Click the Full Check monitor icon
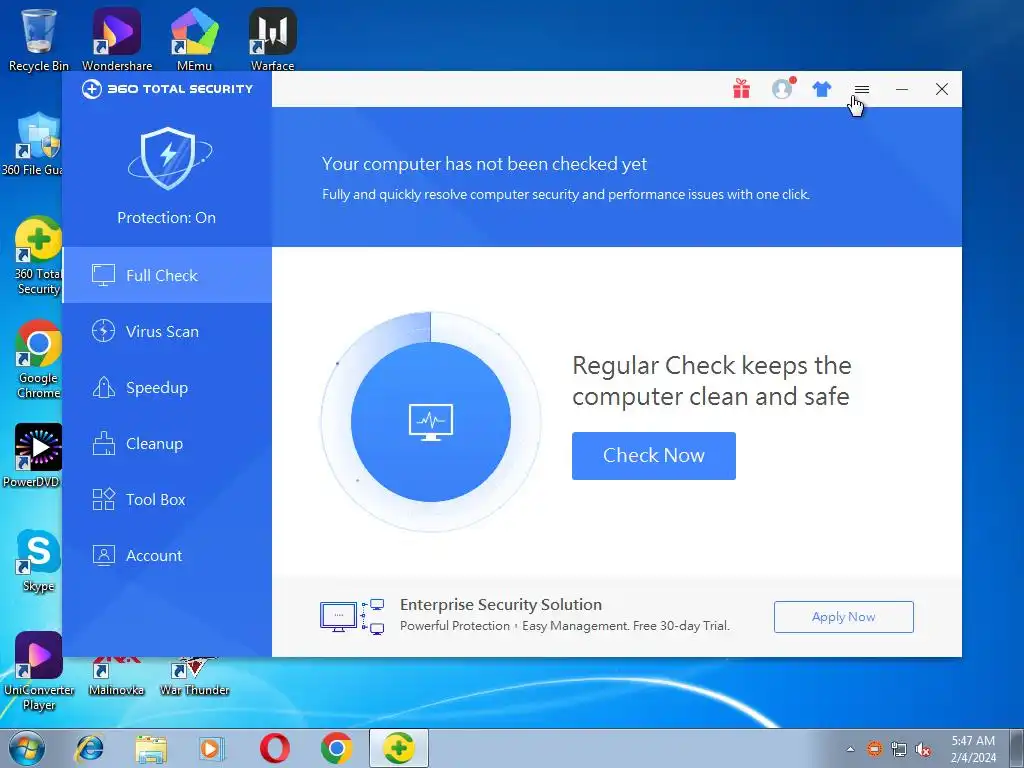The image size is (1024, 768). [x=103, y=275]
